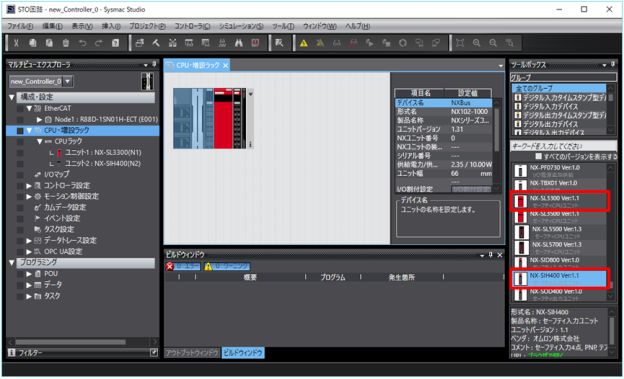Image resolution: width=624 pixels, height=379 pixels.
Task: Click the circular sync icon in toolbar
Action: 403,43
